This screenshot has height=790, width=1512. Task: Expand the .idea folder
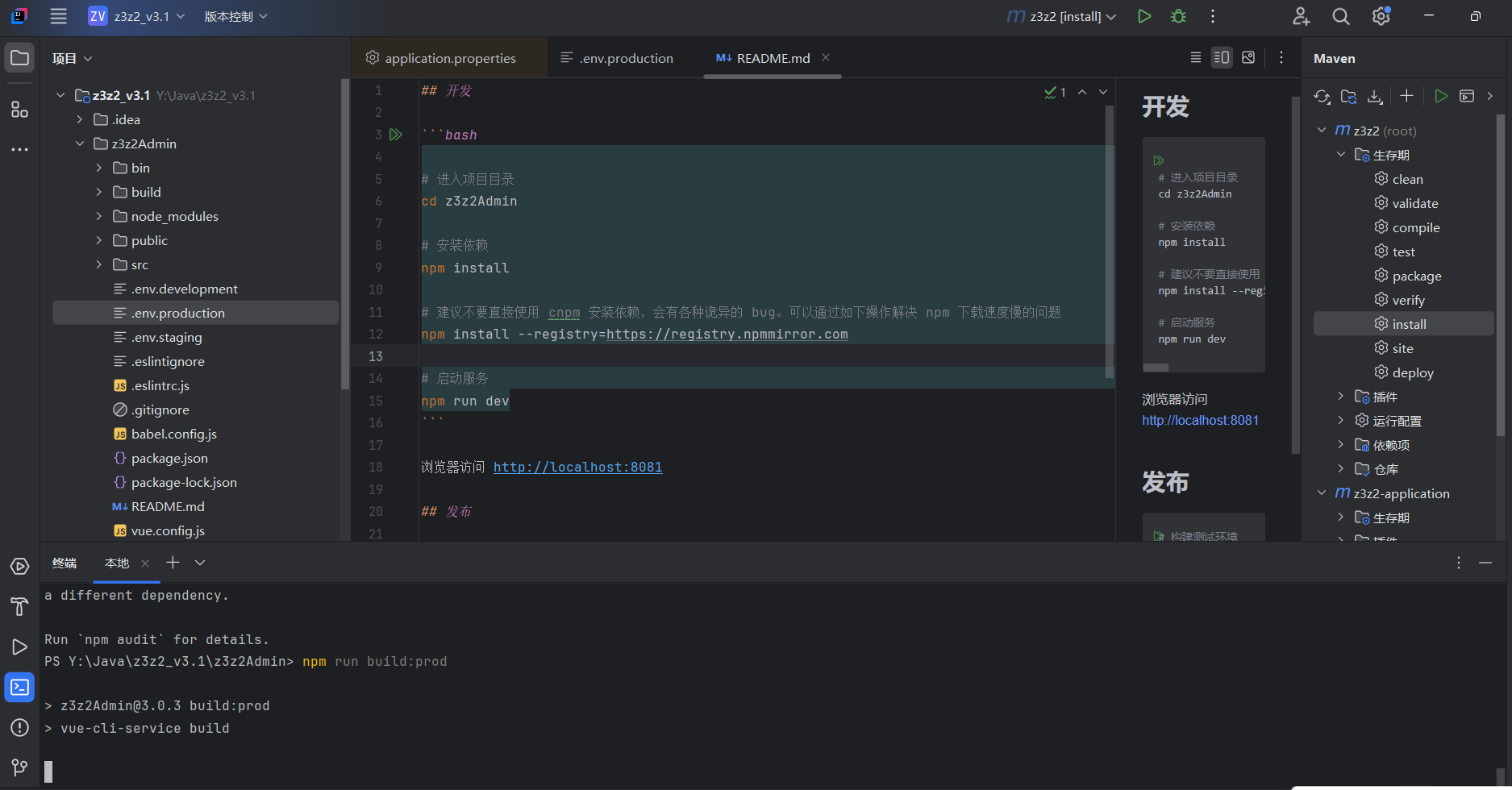click(80, 119)
